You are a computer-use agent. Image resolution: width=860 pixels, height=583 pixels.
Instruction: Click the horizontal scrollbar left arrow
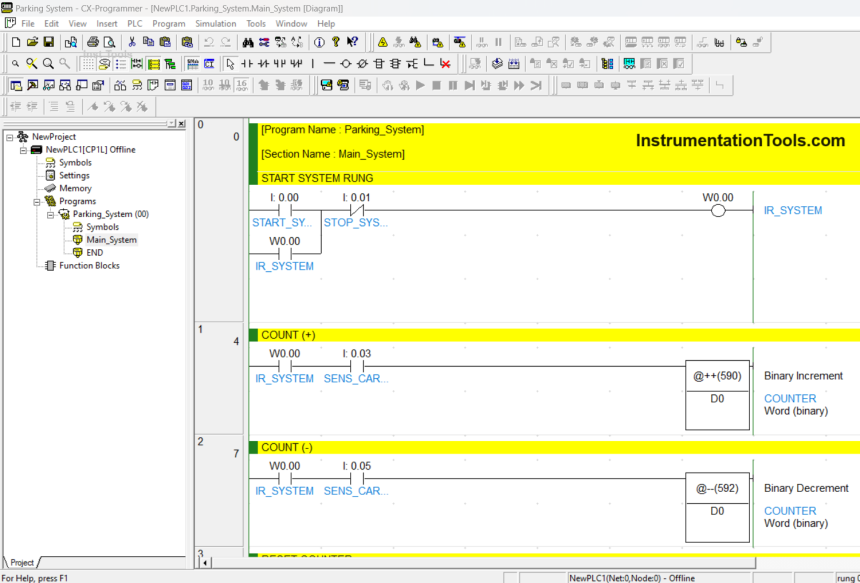pyautogui.click(x=206, y=563)
